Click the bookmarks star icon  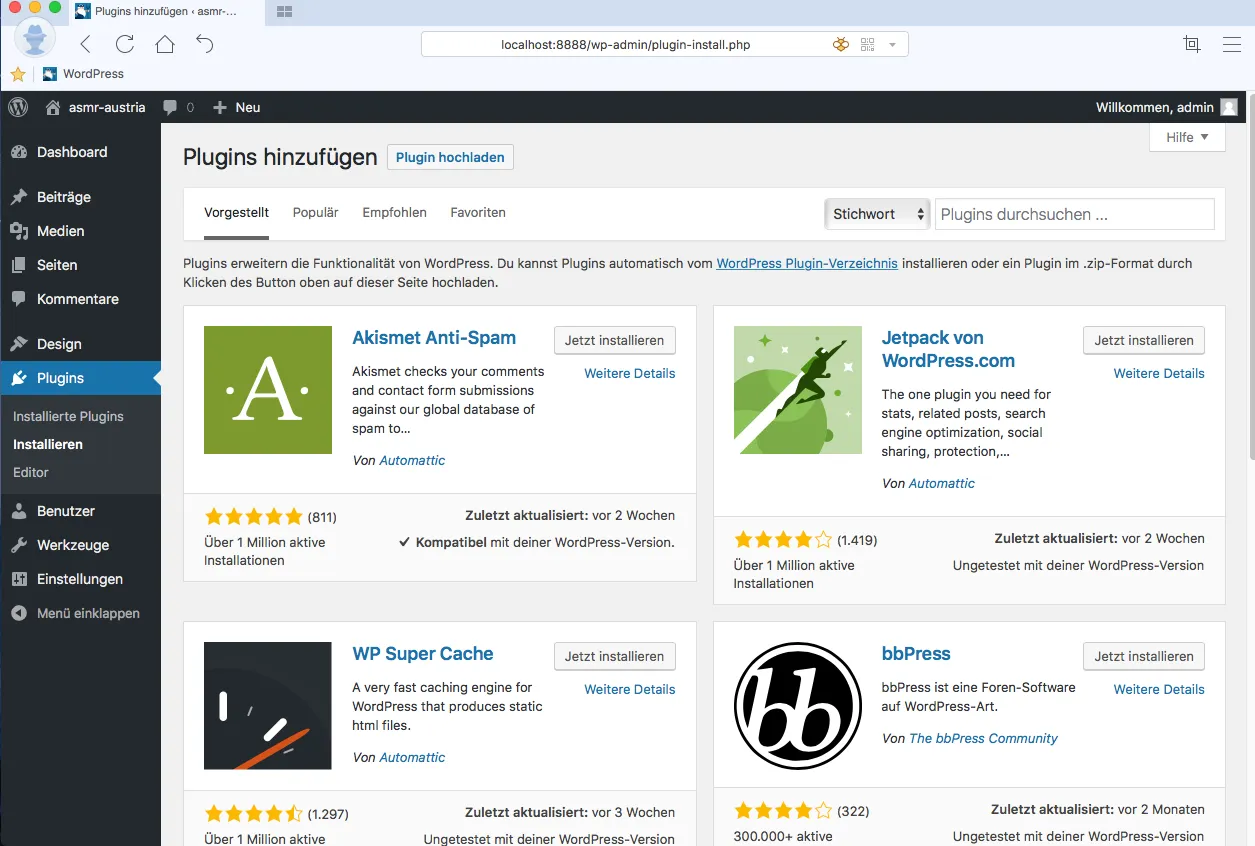(18, 74)
